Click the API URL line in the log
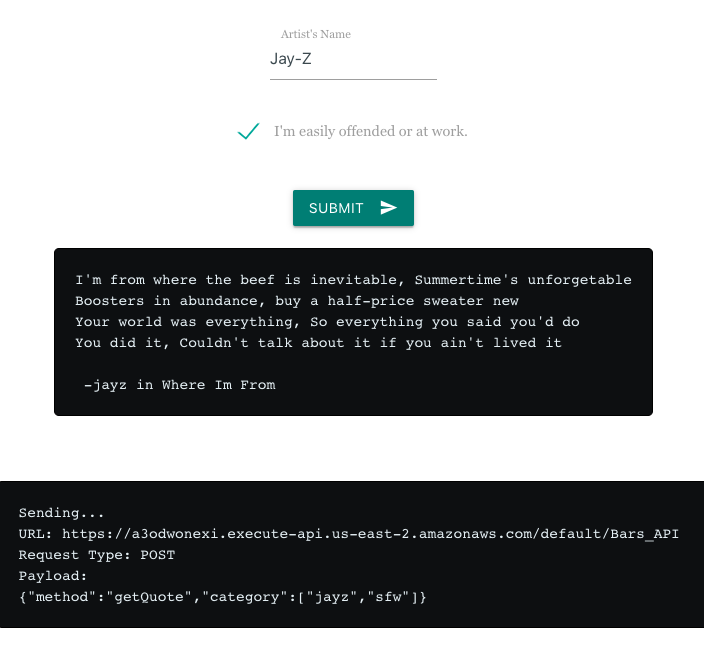Image resolution: width=704 pixels, height=645 pixels. tap(348, 534)
